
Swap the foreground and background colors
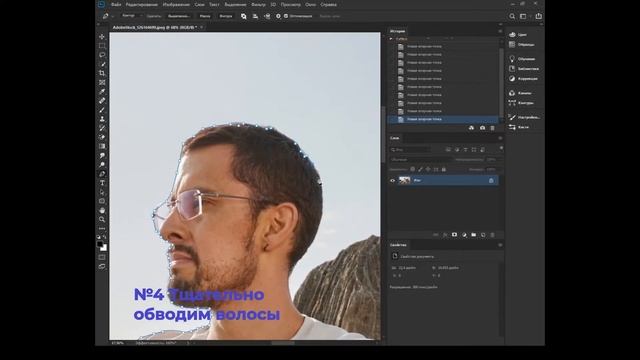click(105, 237)
